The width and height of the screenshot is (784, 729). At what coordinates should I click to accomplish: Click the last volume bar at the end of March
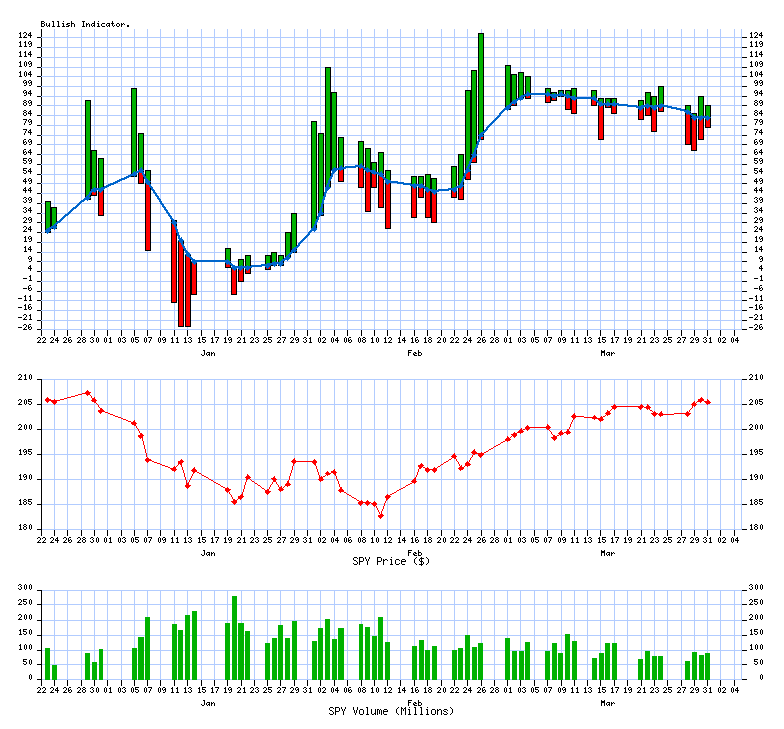pyautogui.click(x=707, y=666)
